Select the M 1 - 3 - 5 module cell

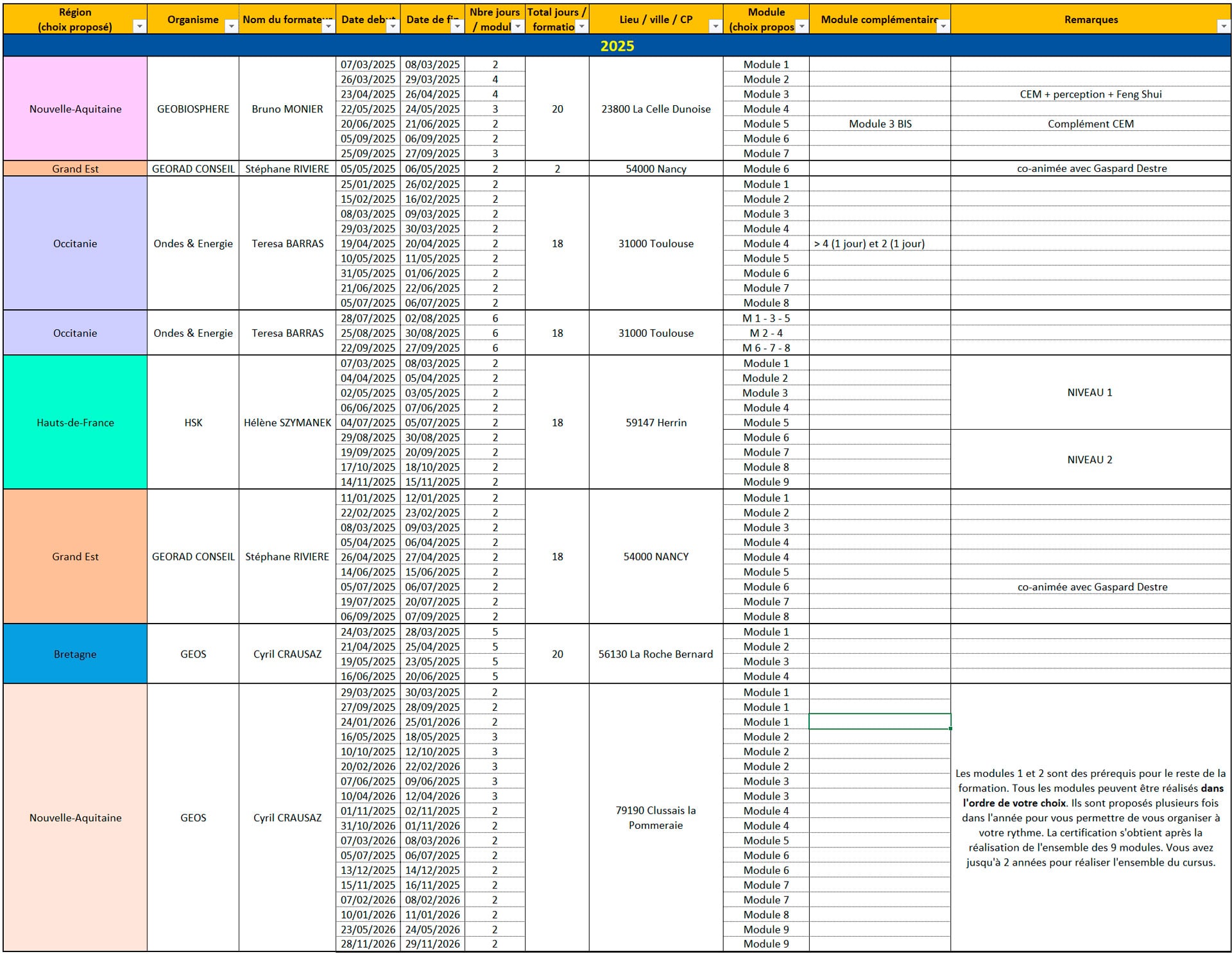(766, 318)
